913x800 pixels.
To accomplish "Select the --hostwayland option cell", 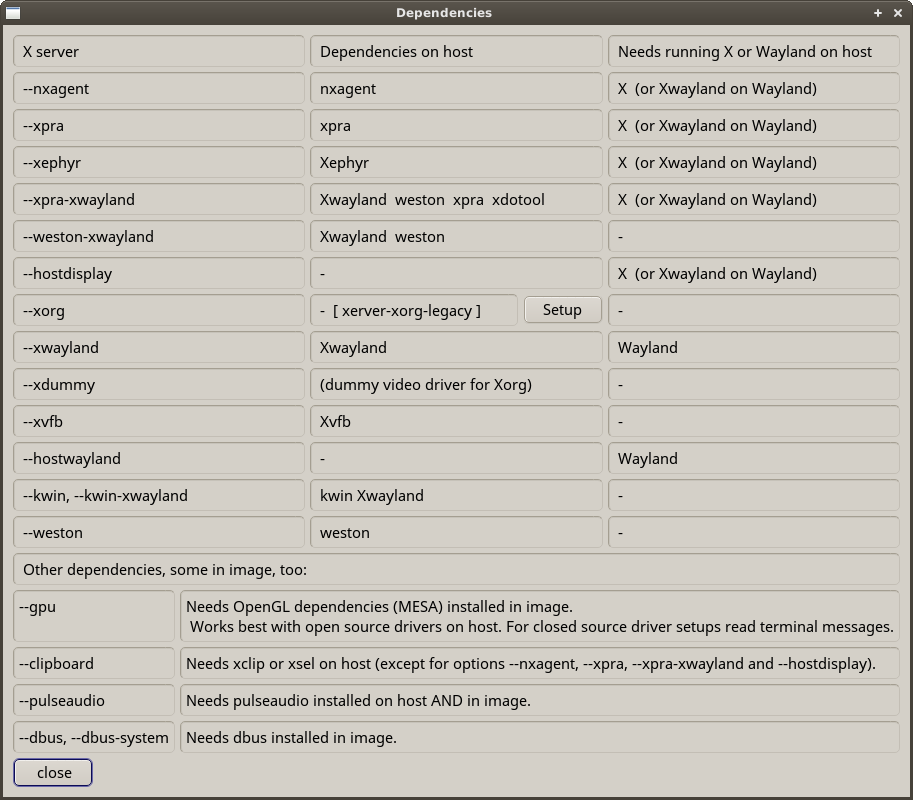I will 159,459.
